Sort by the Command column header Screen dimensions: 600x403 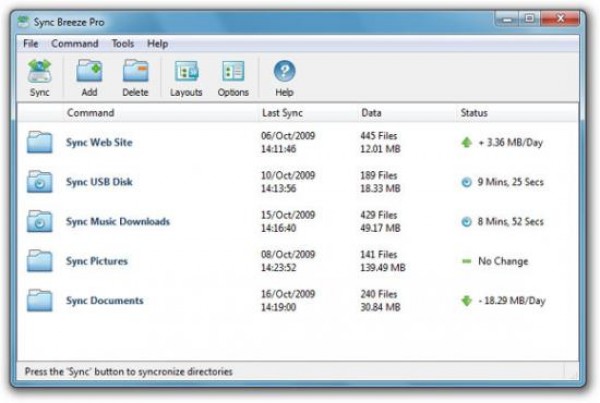click(x=91, y=113)
